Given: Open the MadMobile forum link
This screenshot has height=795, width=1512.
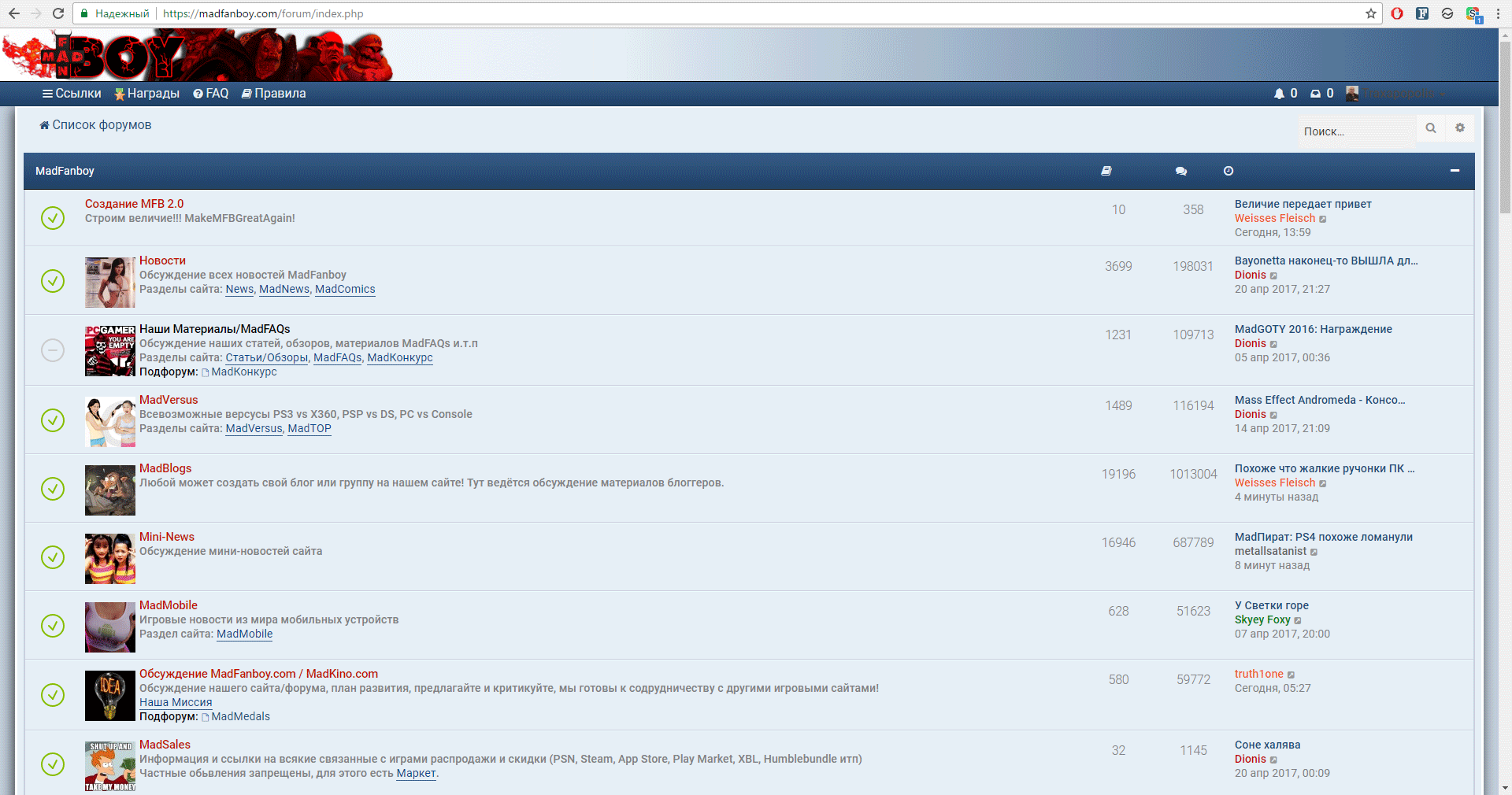Looking at the screenshot, I should [x=169, y=605].
